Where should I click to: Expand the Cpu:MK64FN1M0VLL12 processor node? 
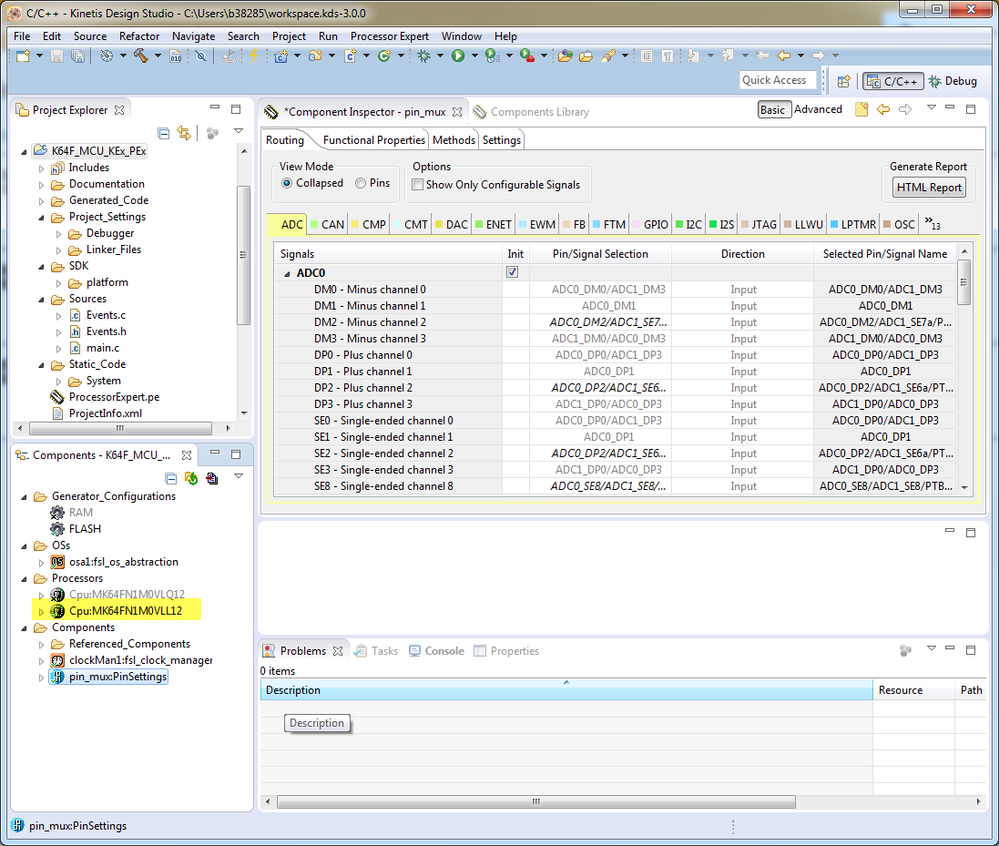41,611
